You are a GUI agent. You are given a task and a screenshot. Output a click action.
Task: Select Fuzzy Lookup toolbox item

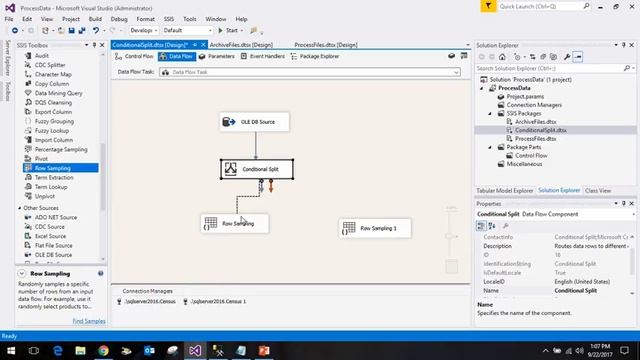tap(51, 131)
